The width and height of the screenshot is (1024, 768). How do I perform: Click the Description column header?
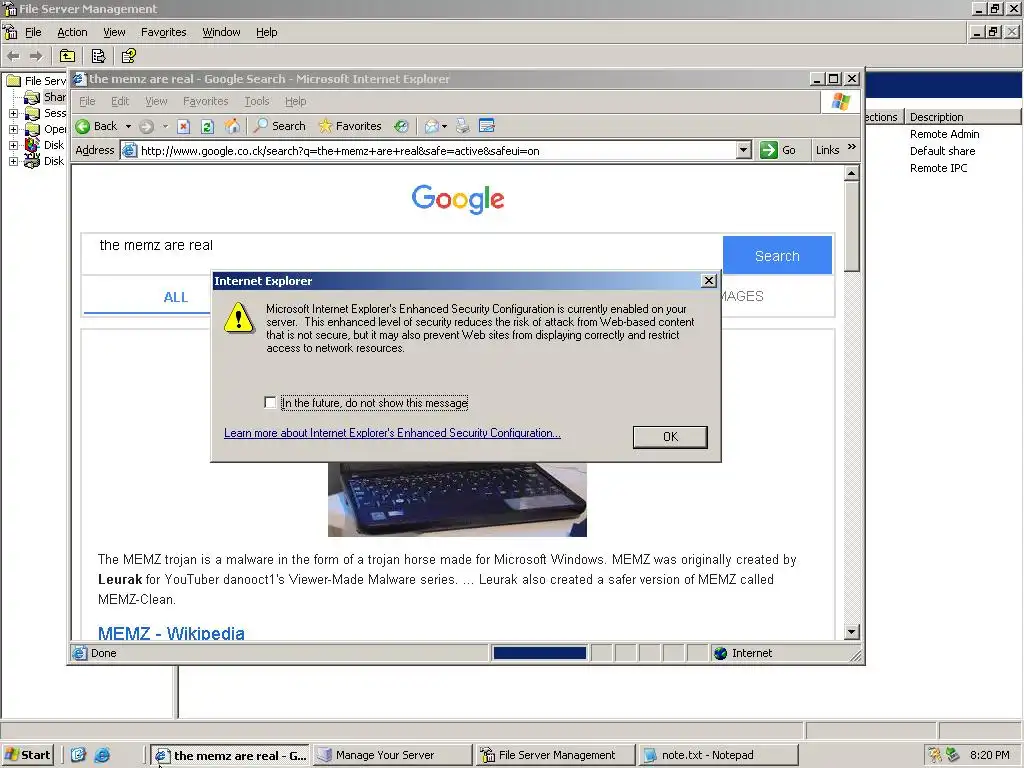(x=963, y=117)
